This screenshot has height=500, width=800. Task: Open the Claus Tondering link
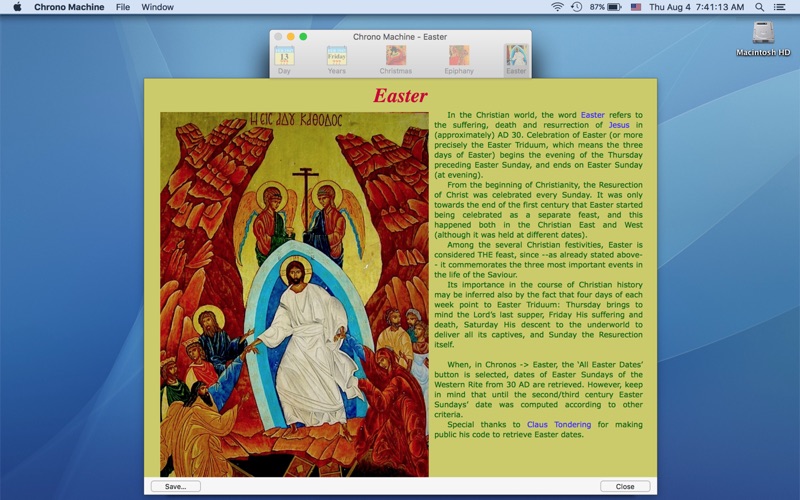tap(559, 424)
